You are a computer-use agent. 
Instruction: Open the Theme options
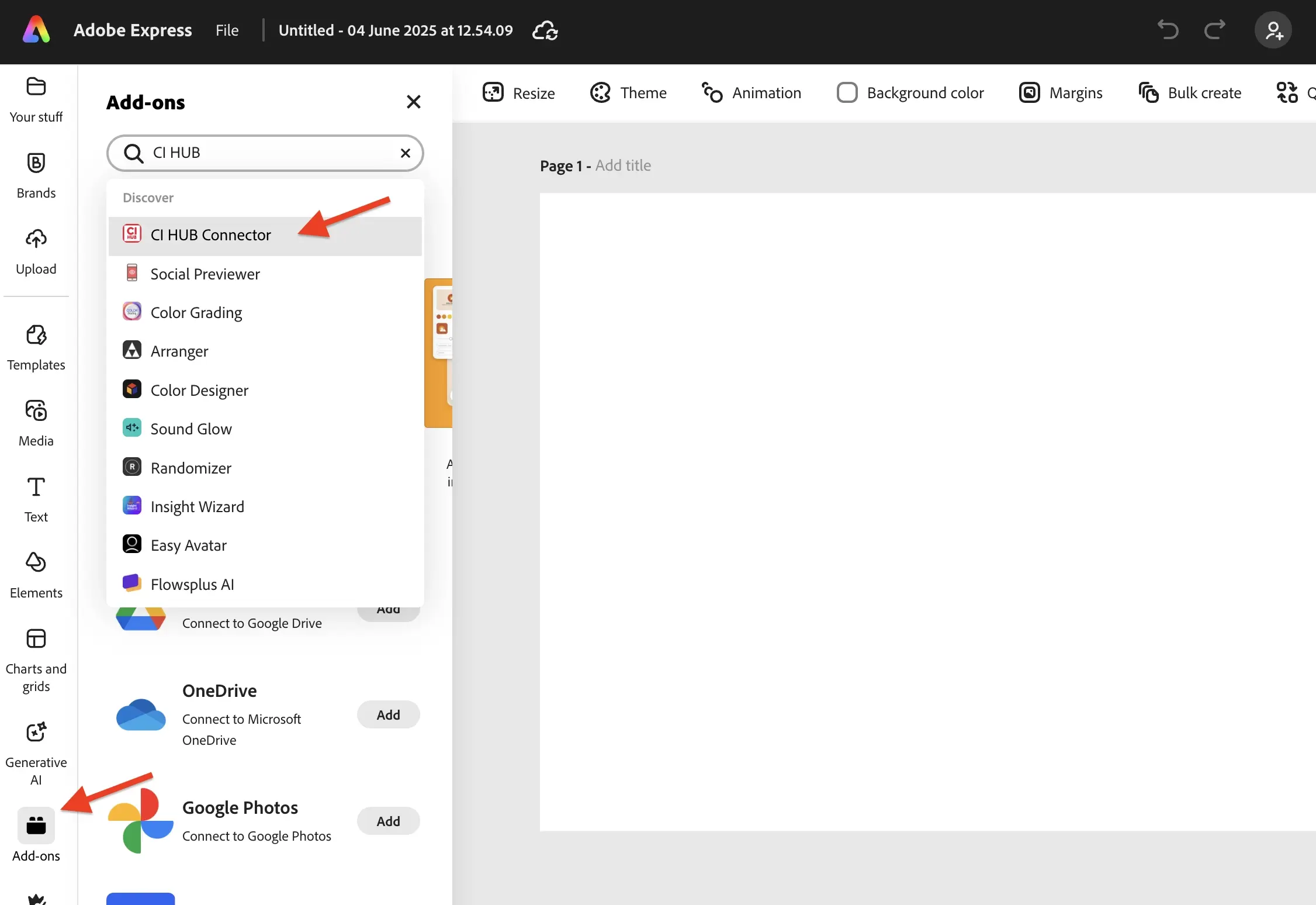point(628,92)
